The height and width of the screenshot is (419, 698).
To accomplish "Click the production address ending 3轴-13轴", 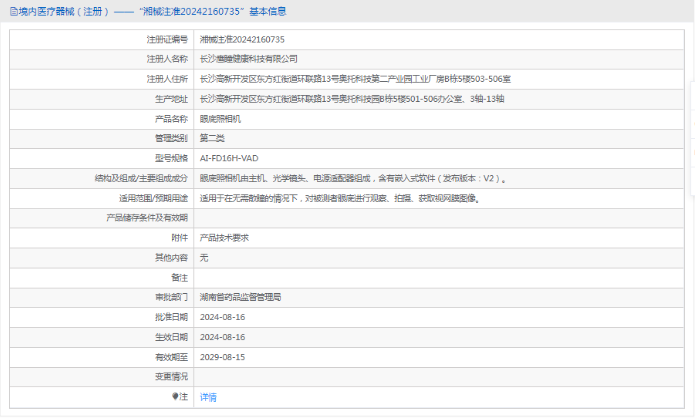I will 352,99.
